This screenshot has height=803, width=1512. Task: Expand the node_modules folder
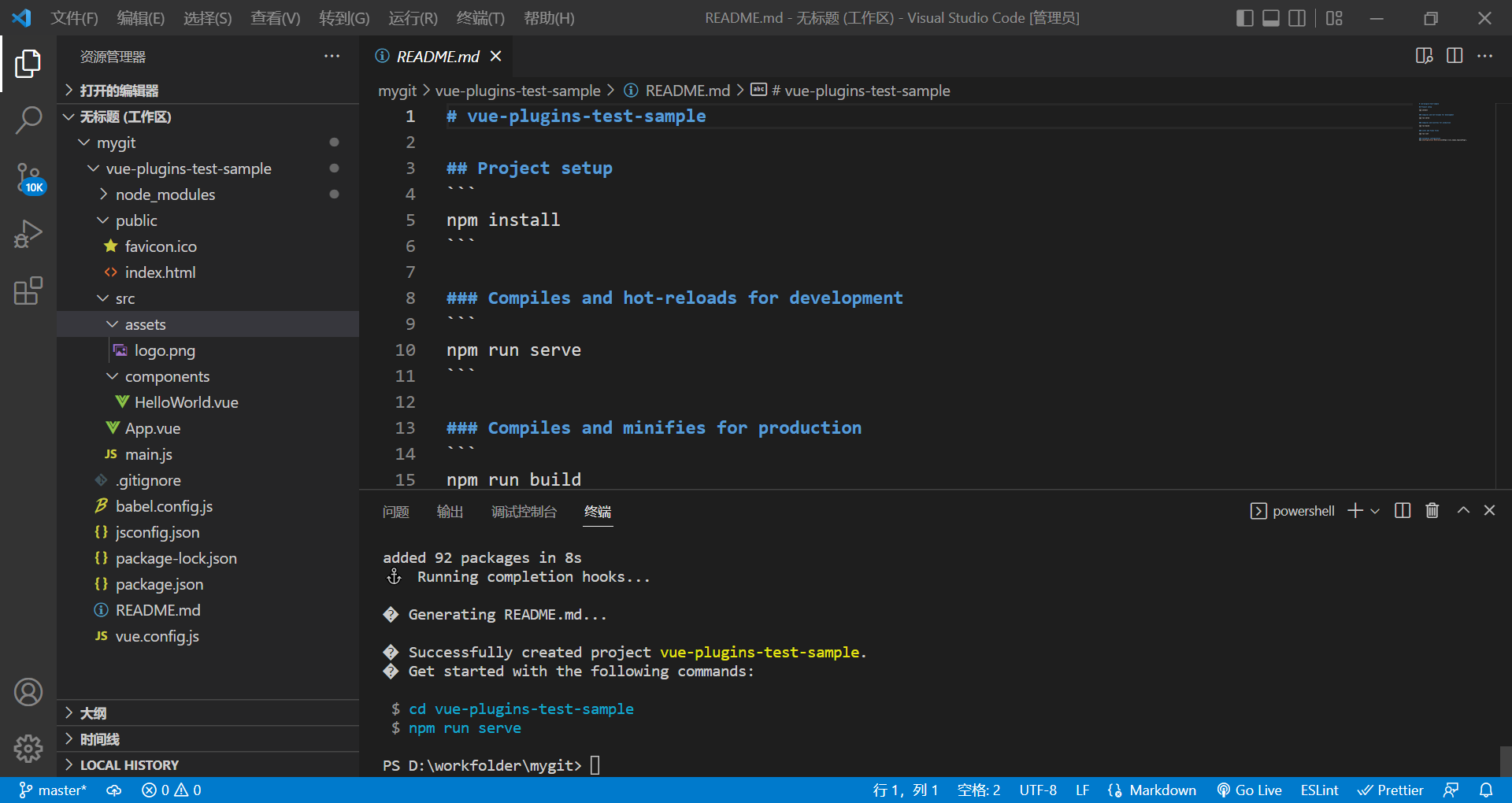(103, 194)
